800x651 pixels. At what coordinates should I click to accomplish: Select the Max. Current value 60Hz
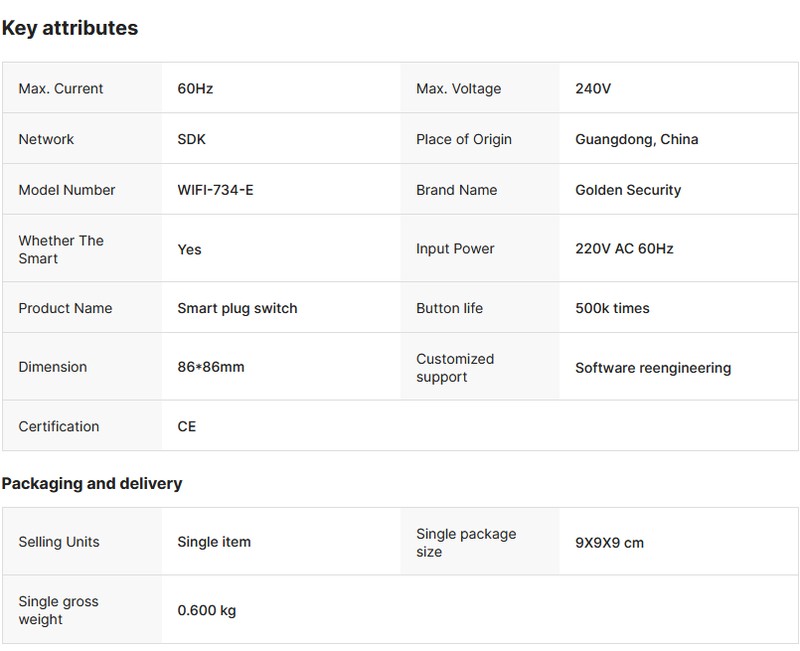pos(195,89)
